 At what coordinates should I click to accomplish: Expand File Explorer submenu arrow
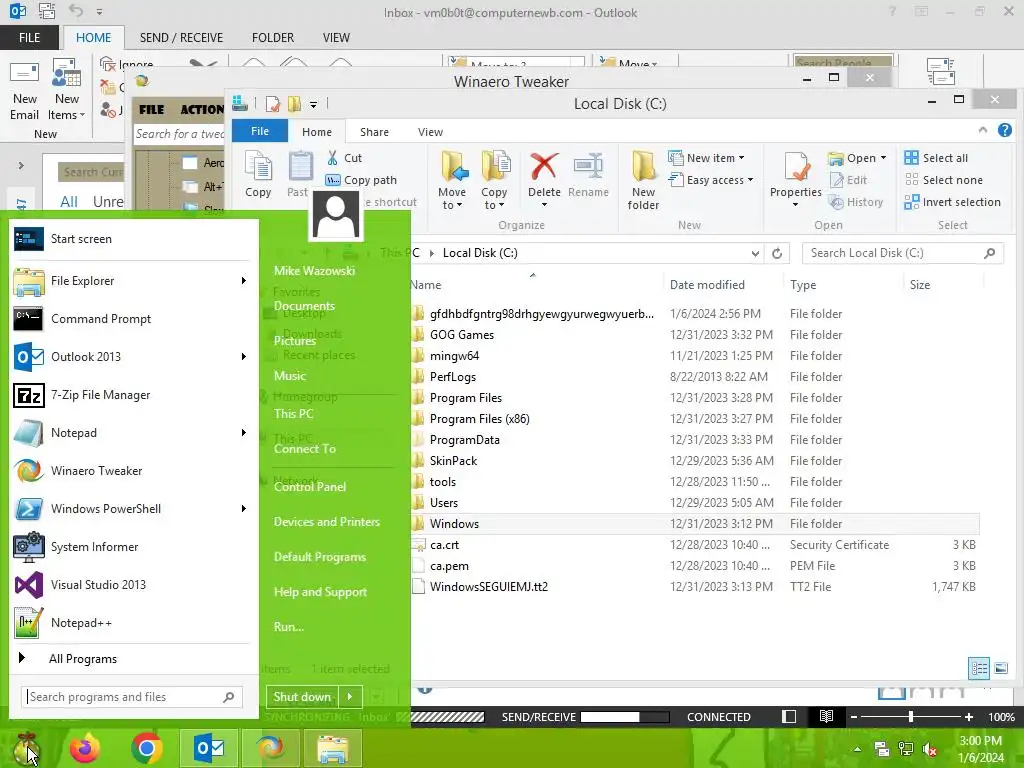click(x=244, y=281)
